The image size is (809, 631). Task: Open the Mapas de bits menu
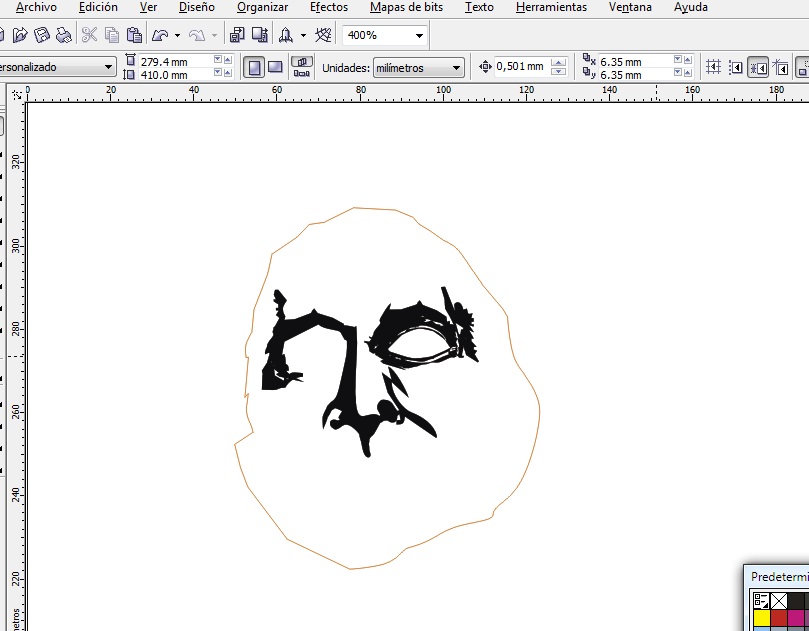406,7
